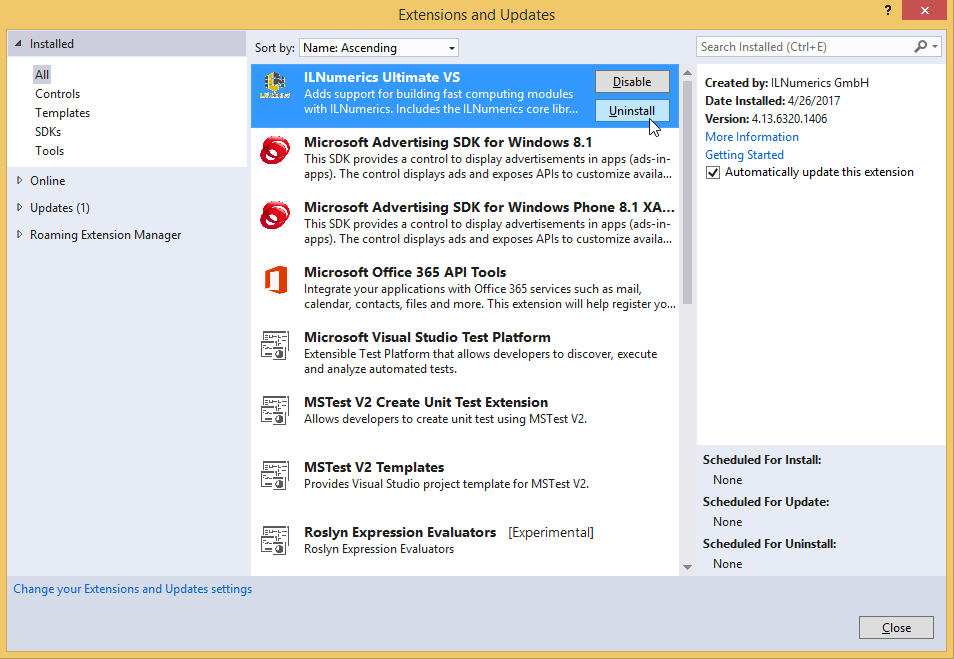Click the list scroll down arrow
954x659 pixels.
point(688,567)
